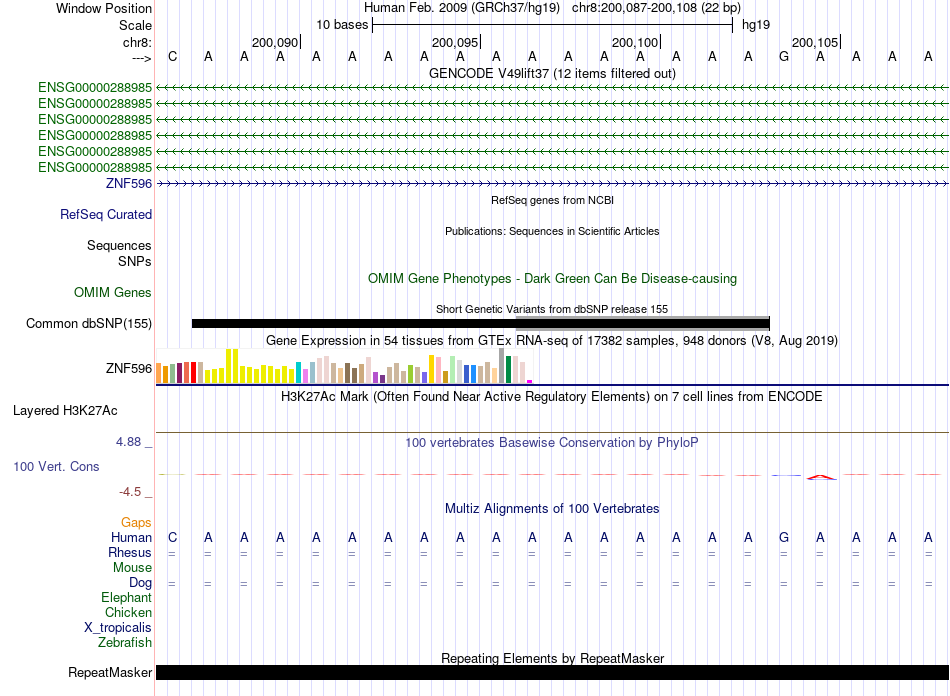Click the 200,100 coordinate marker
Image resolution: width=950 pixels, height=696 pixels.
[635, 42]
